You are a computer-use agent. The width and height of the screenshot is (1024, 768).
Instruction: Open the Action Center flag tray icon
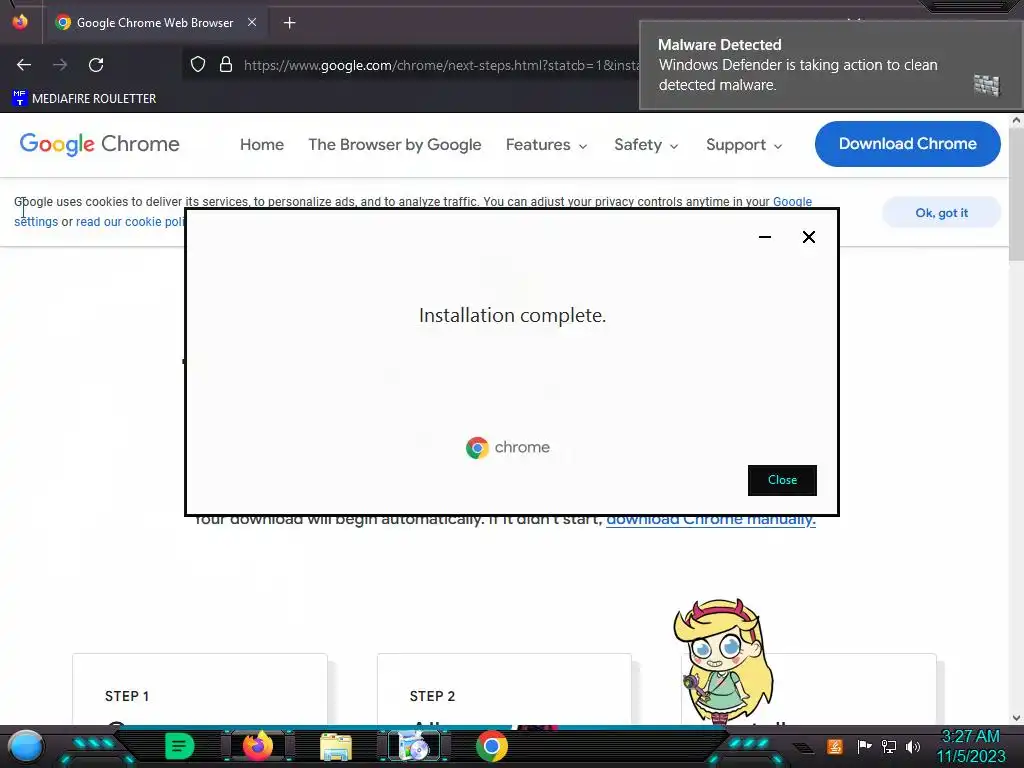click(864, 746)
